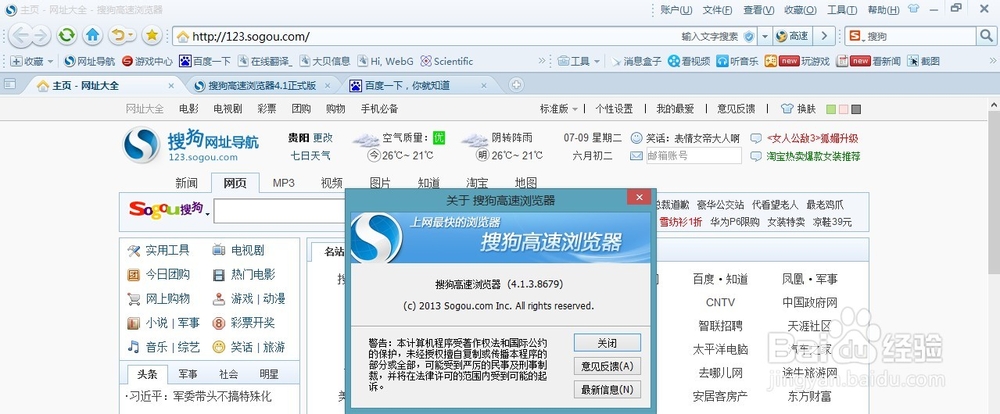1000x414 pixels.
Task: Click the magnifier search icon in search box
Action: click(985, 36)
